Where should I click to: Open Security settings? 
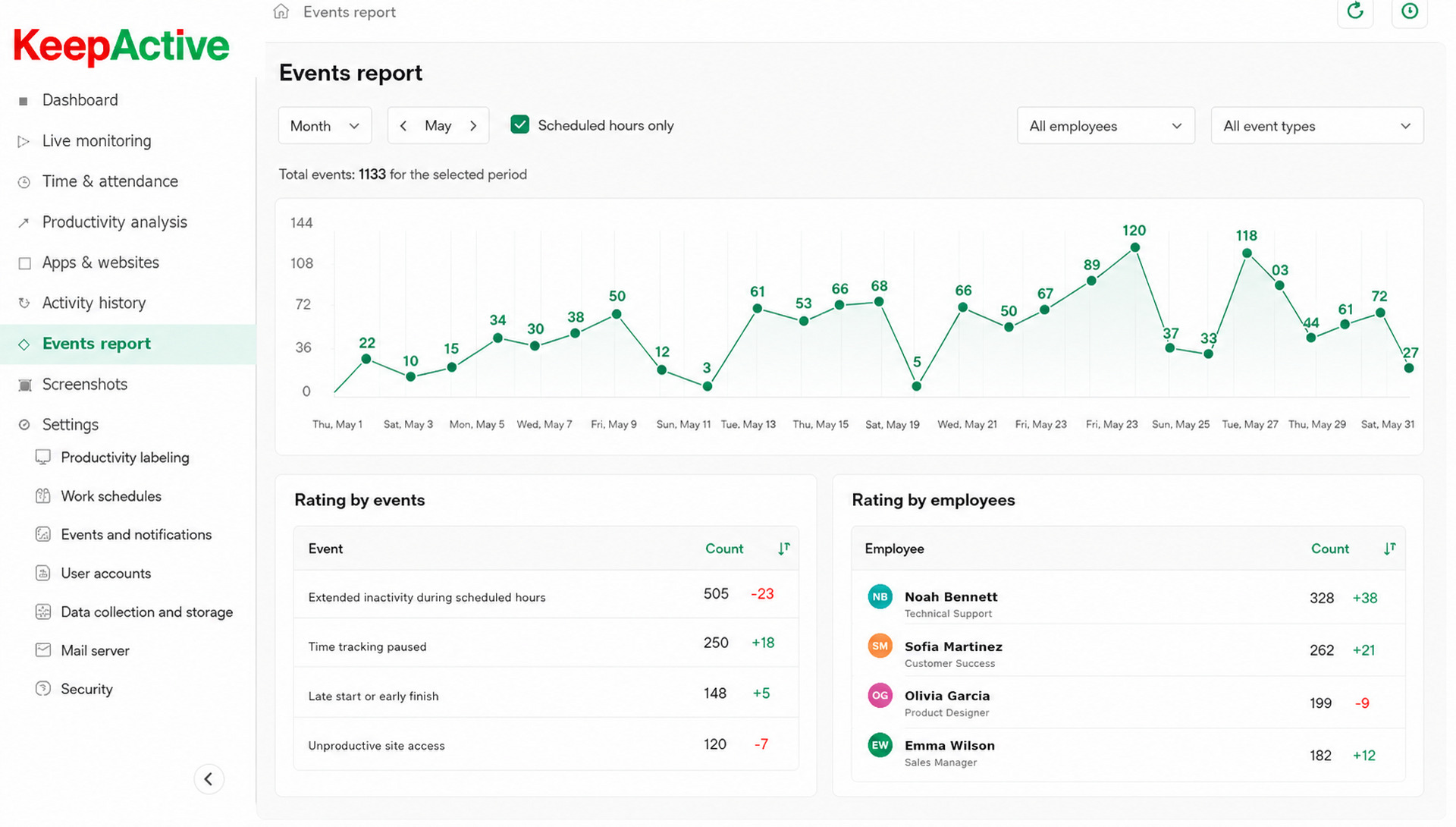tap(86, 689)
